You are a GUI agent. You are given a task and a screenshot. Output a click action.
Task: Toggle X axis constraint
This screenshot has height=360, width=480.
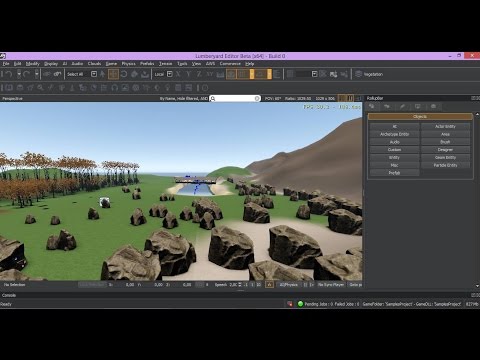tap(178, 74)
